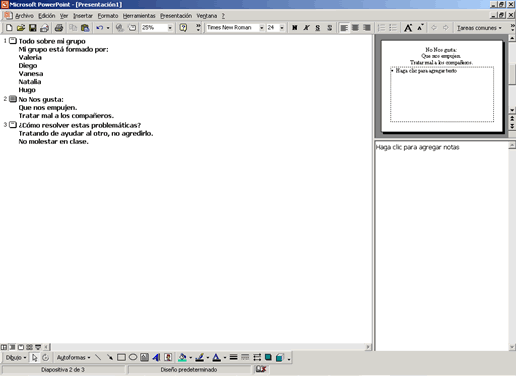This screenshot has width=517, height=377.
Task: Decrease font size button
Action: (x=420, y=28)
